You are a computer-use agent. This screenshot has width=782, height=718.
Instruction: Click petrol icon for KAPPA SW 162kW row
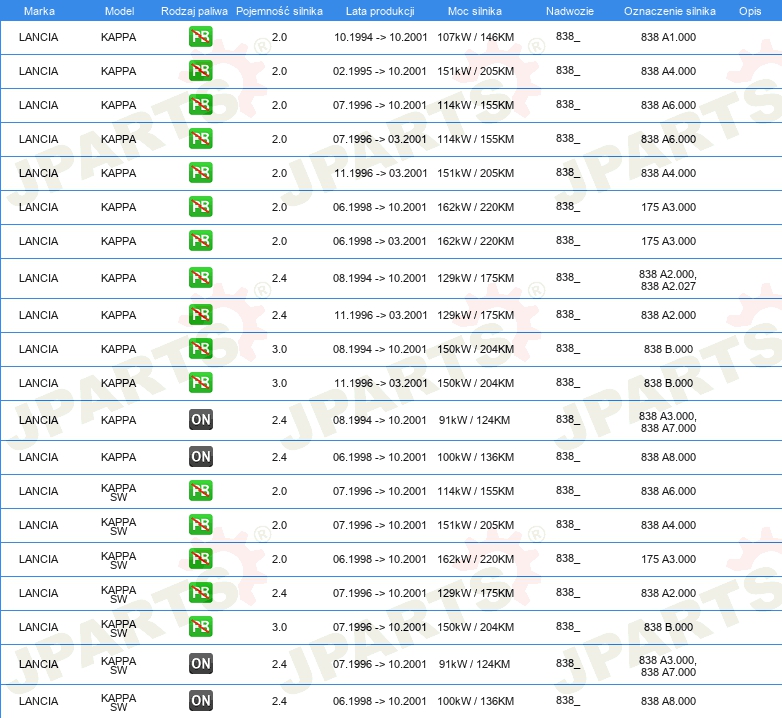(200, 559)
